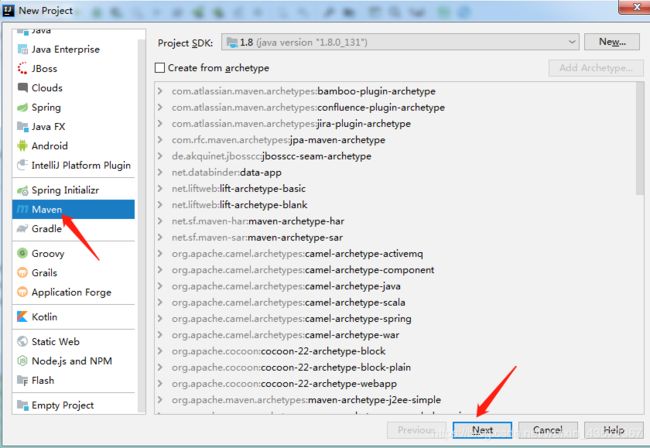Click the Kotlin icon
The height and width of the screenshot is (448, 650).
[22, 317]
